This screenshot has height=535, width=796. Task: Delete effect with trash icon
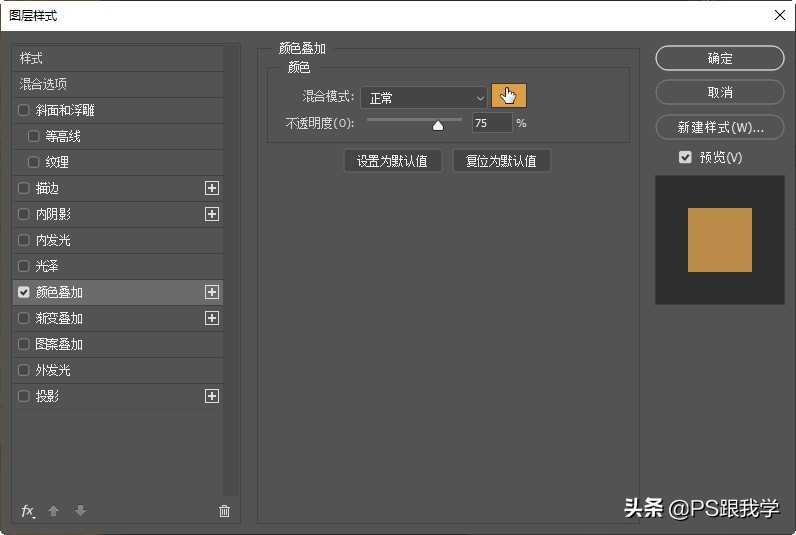click(224, 511)
